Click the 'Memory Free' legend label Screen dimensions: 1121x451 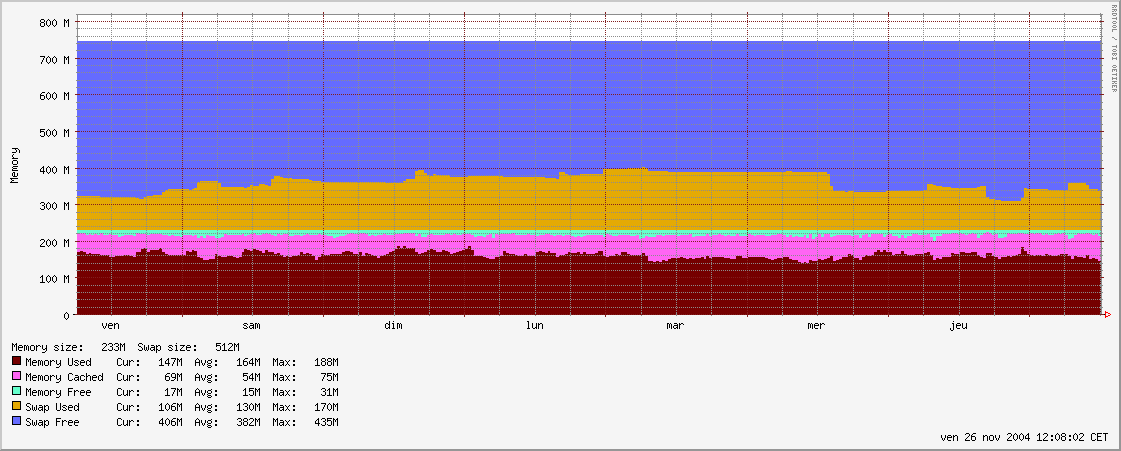[x=58, y=392]
